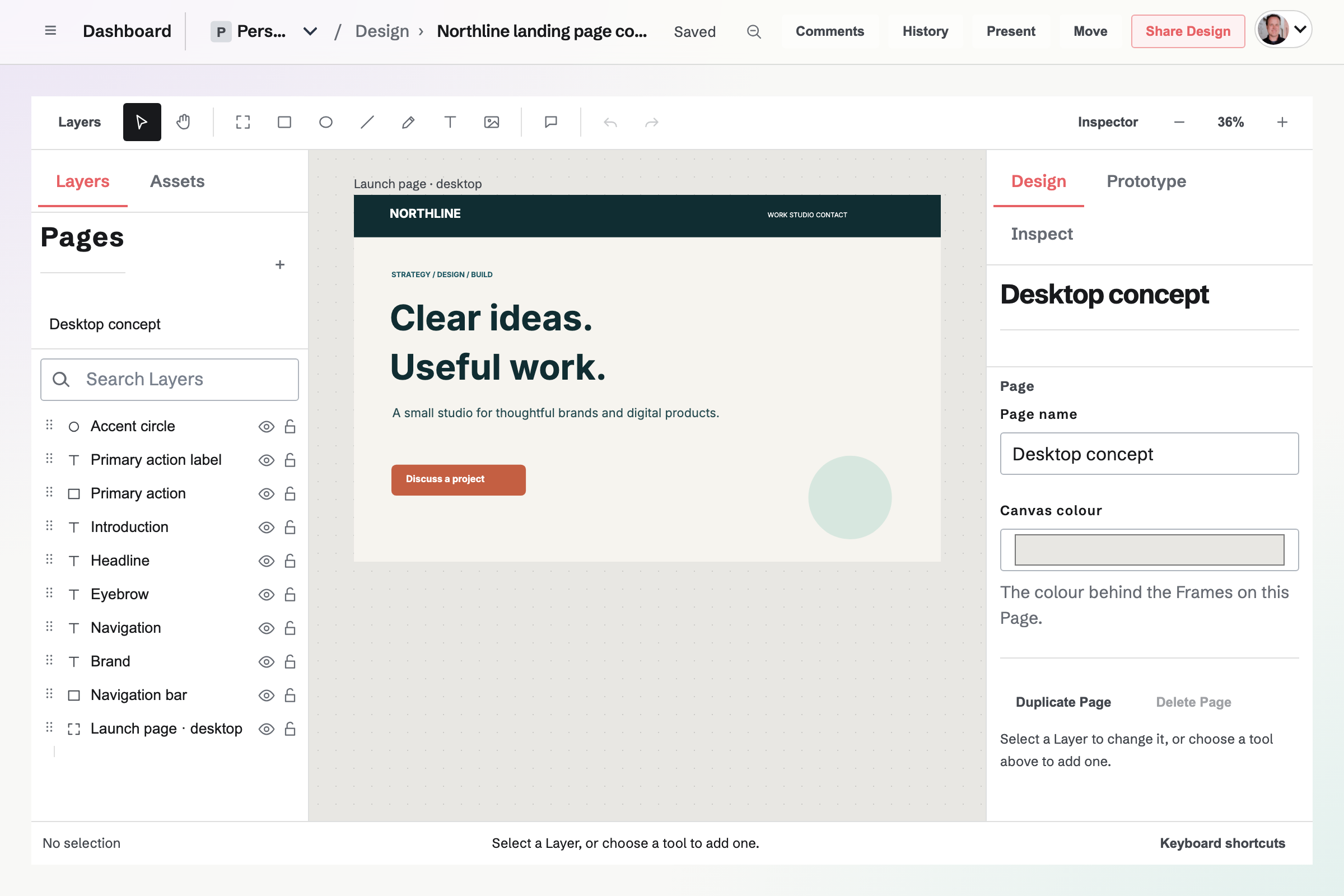Click the magnifier icon next to Saved
The height and width of the screenshot is (896, 1344).
pyautogui.click(x=754, y=31)
